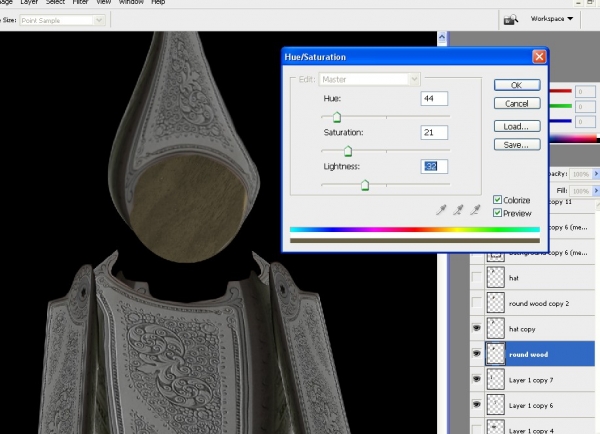This screenshot has width=600, height=434.
Task: Click the Layer 1 copy 7 thumbnail
Action: click(x=496, y=379)
